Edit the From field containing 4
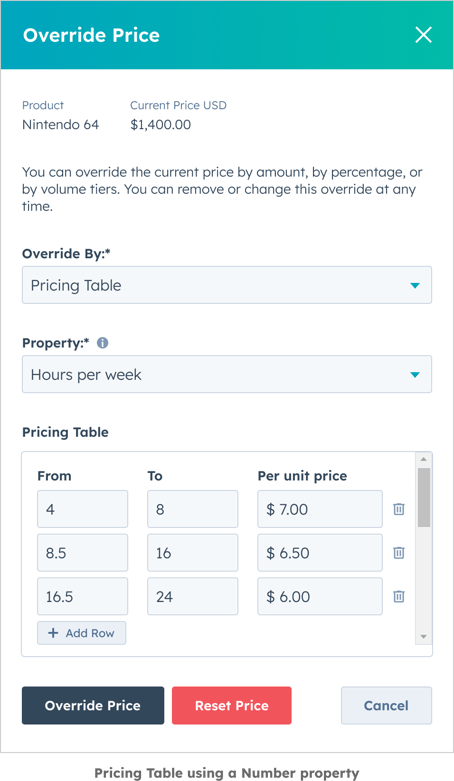The width and height of the screenshot is (454, 781). pos(83,509)
